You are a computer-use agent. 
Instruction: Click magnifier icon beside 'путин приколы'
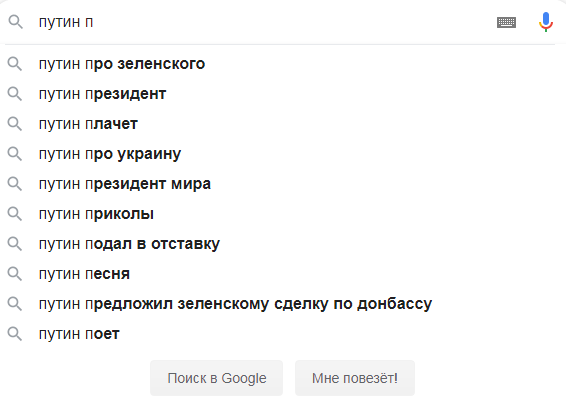coord(15,214)
